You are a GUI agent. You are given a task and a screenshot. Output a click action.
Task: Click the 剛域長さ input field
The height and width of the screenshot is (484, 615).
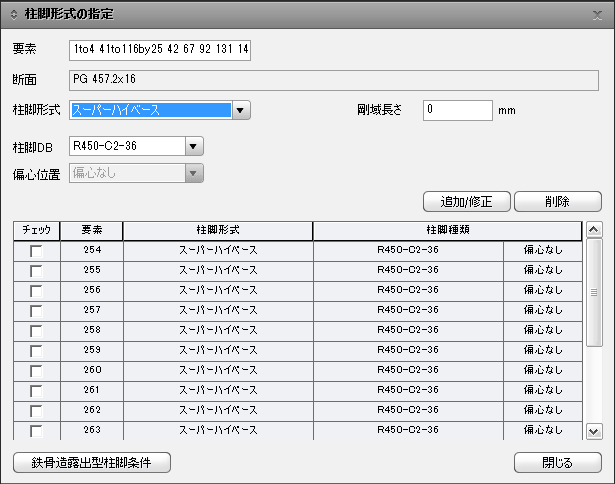(458, 110)
